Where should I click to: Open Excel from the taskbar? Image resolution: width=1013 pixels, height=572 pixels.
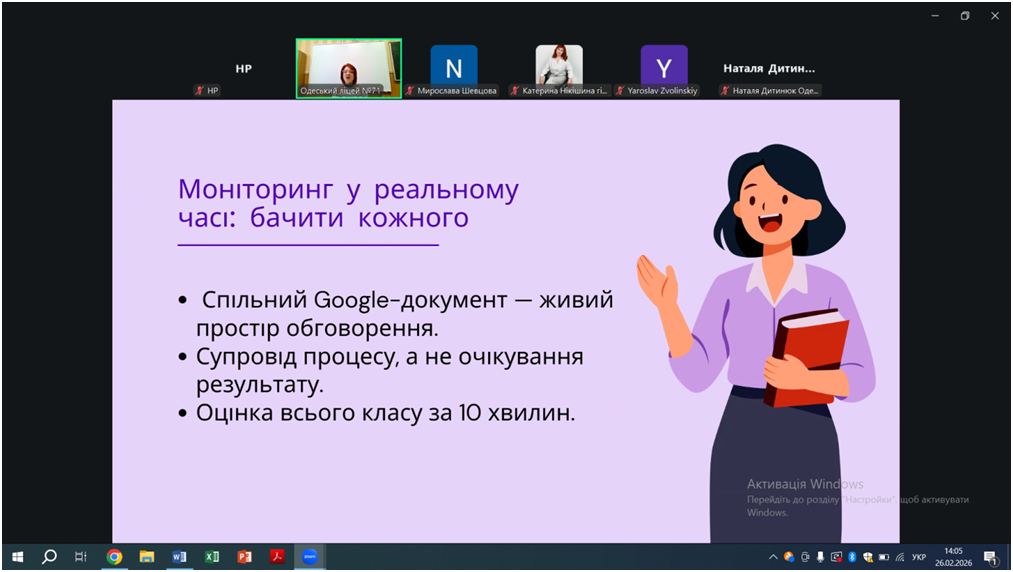pyautogui.click(x=212, y=557)
